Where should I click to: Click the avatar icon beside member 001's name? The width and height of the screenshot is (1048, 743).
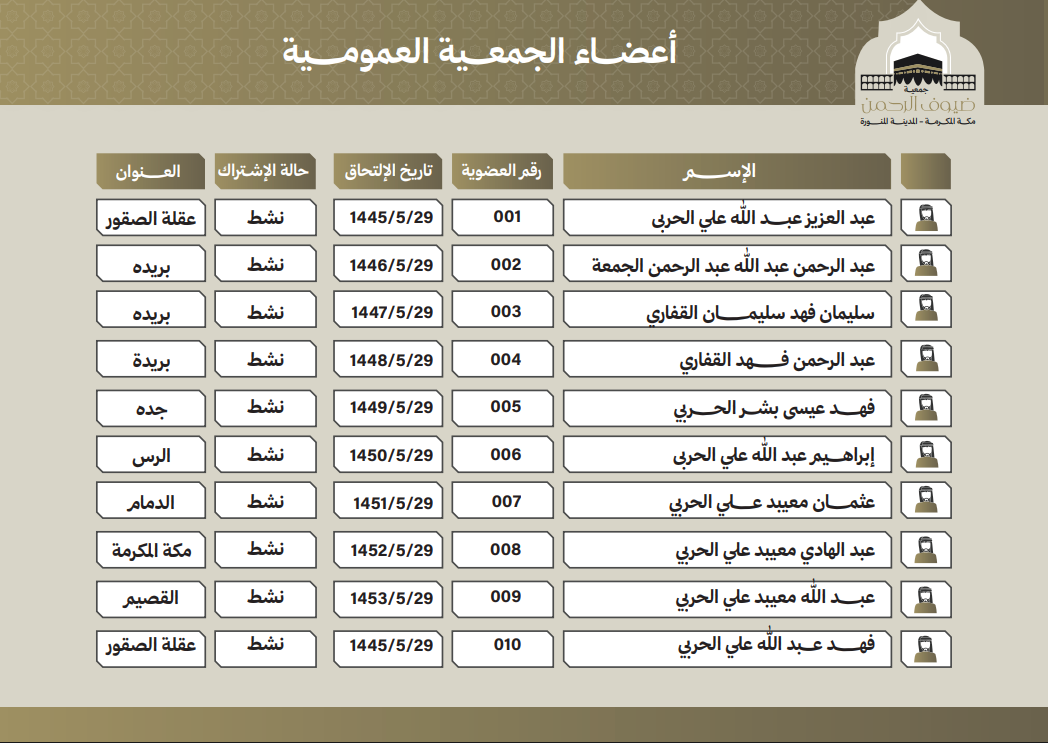tap(925, 217)
